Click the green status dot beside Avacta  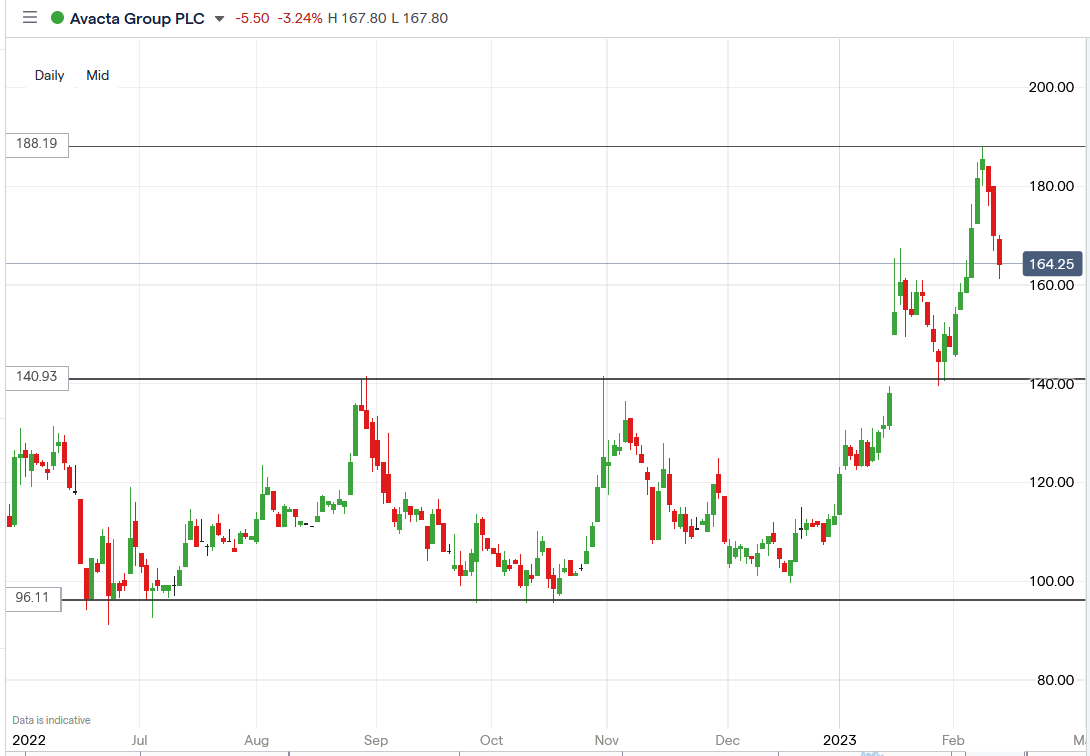58,18
